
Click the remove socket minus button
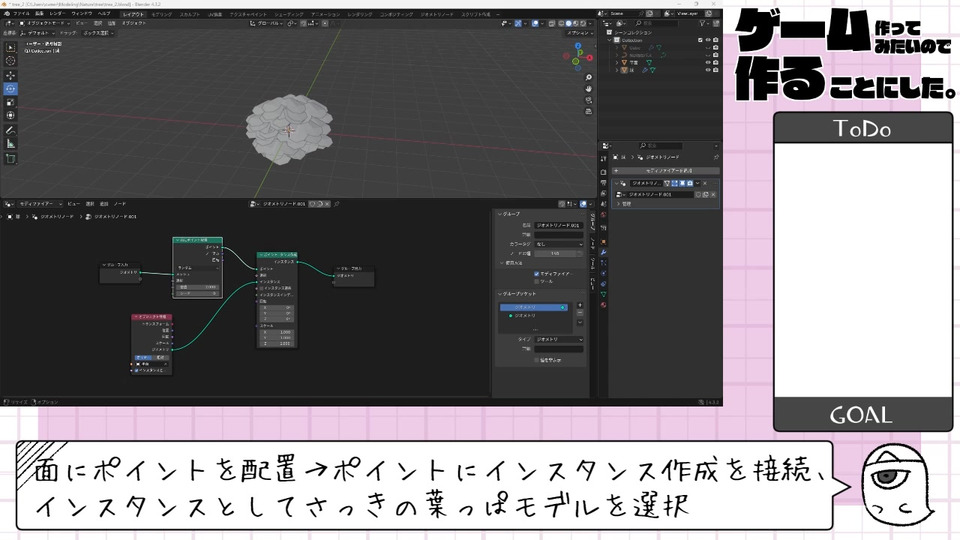click(580, 313)
